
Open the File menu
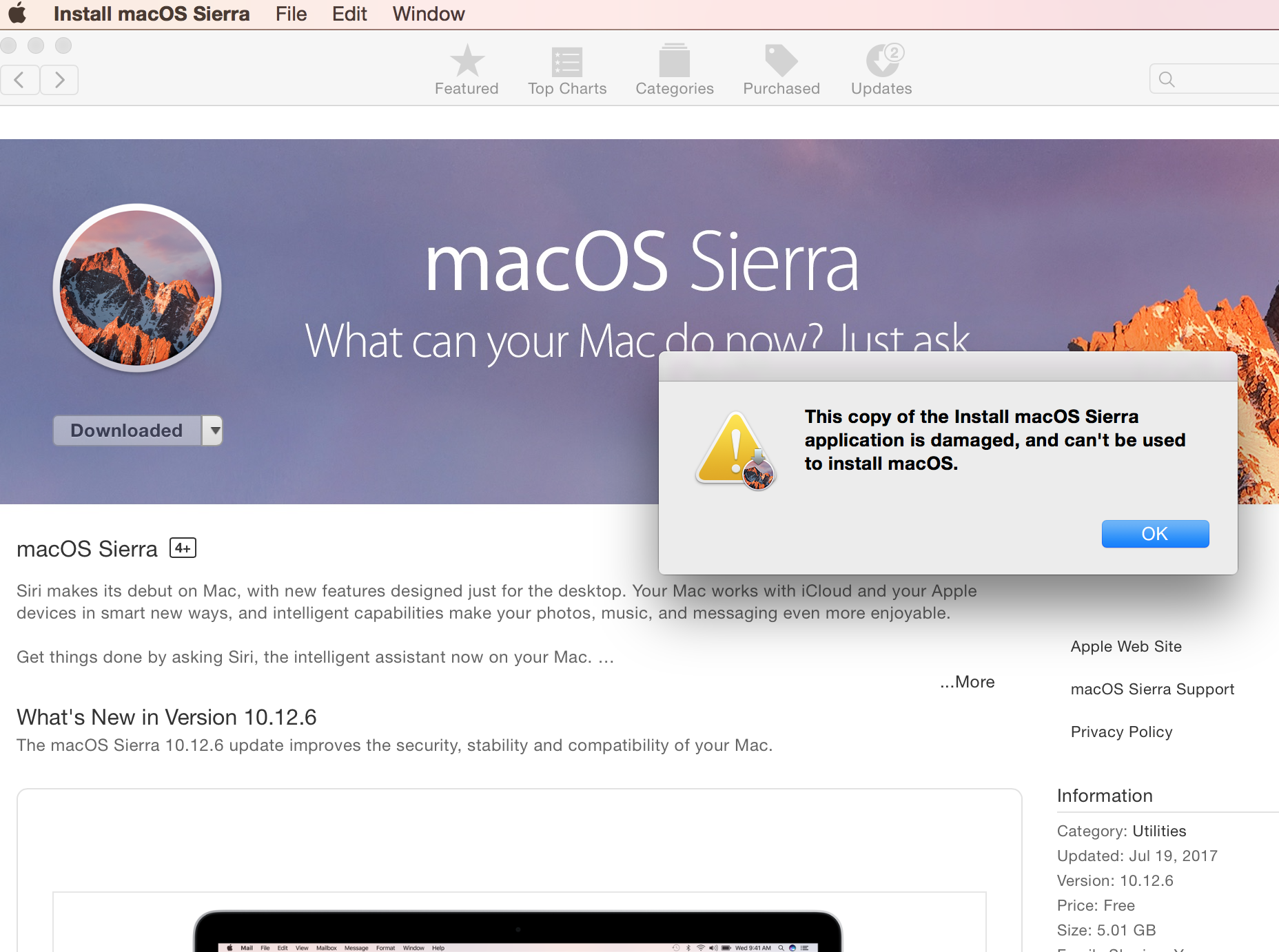(291, 14)
